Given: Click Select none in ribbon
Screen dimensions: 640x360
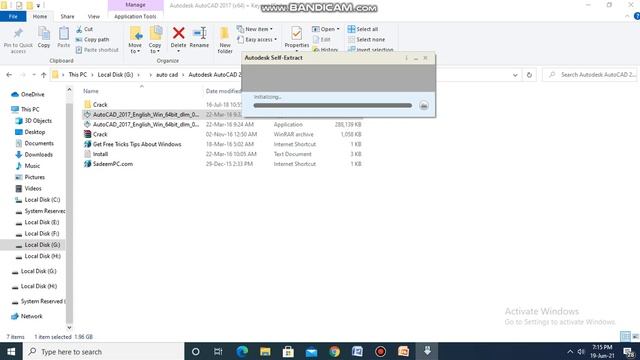Looking at the screenshot, I should [366, 40].
